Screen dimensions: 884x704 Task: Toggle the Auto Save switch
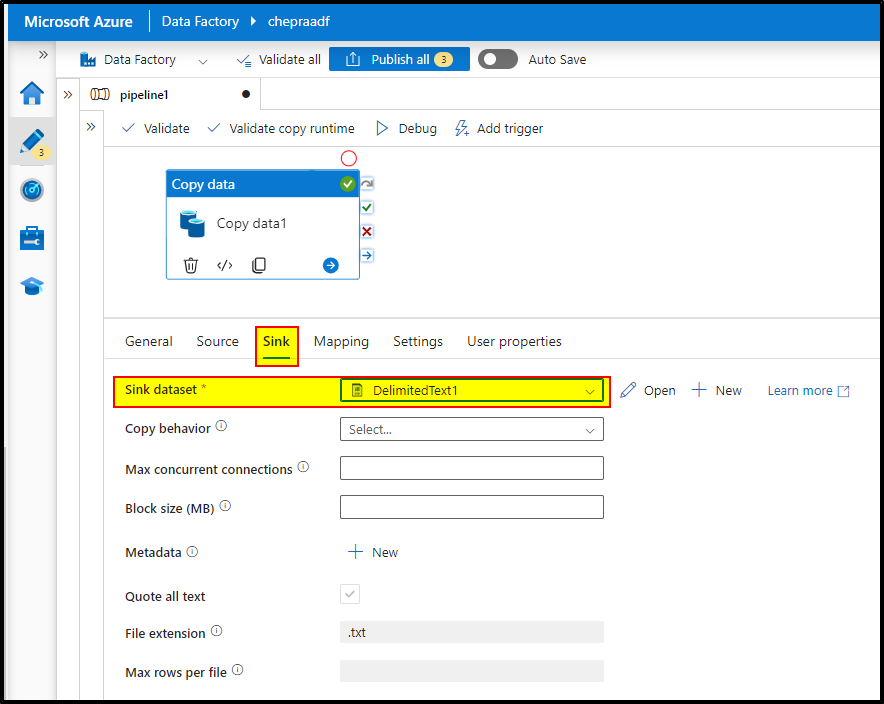[498, 59]
